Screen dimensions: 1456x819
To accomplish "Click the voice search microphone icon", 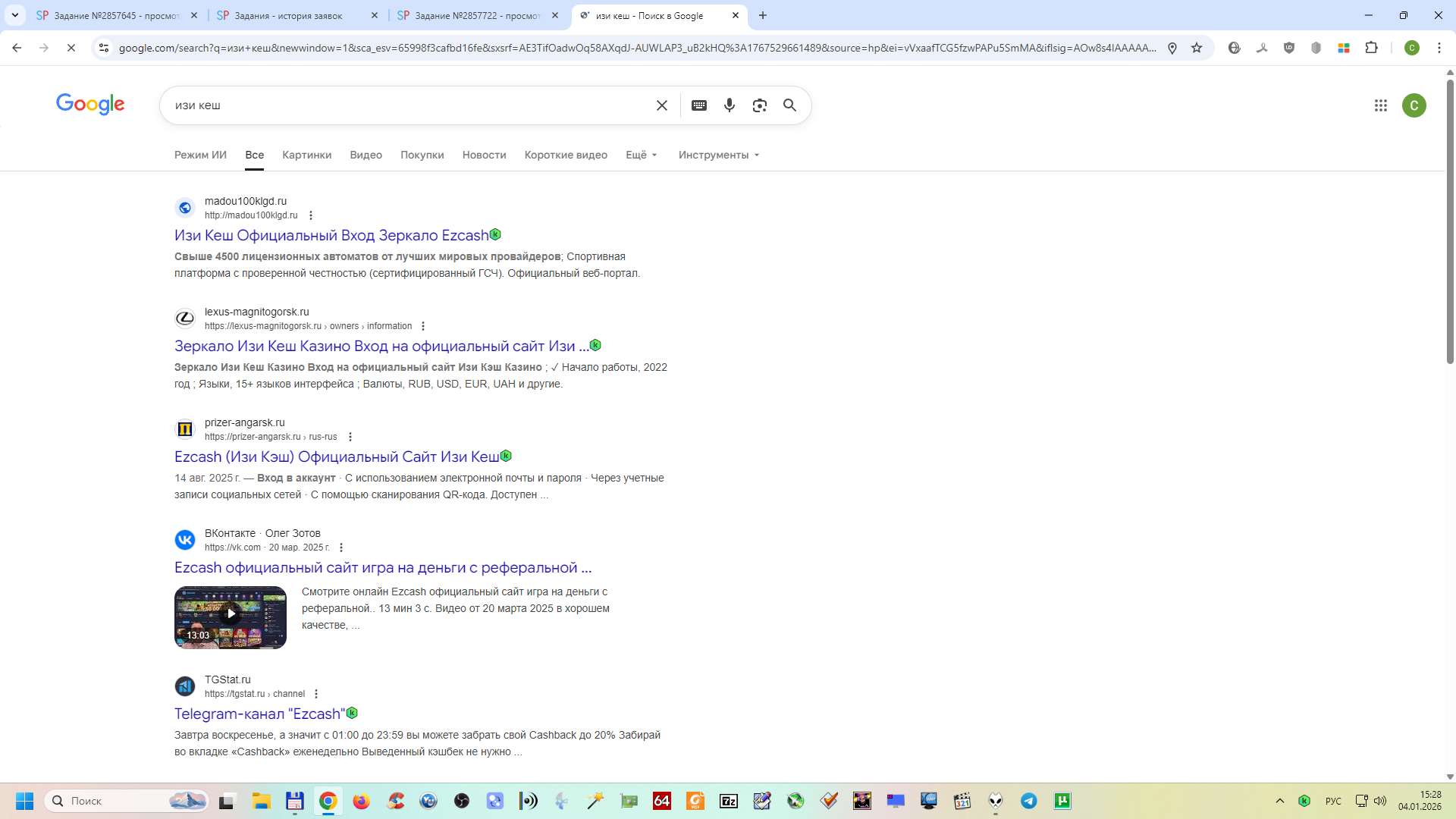I will click(x=729, y=105).
